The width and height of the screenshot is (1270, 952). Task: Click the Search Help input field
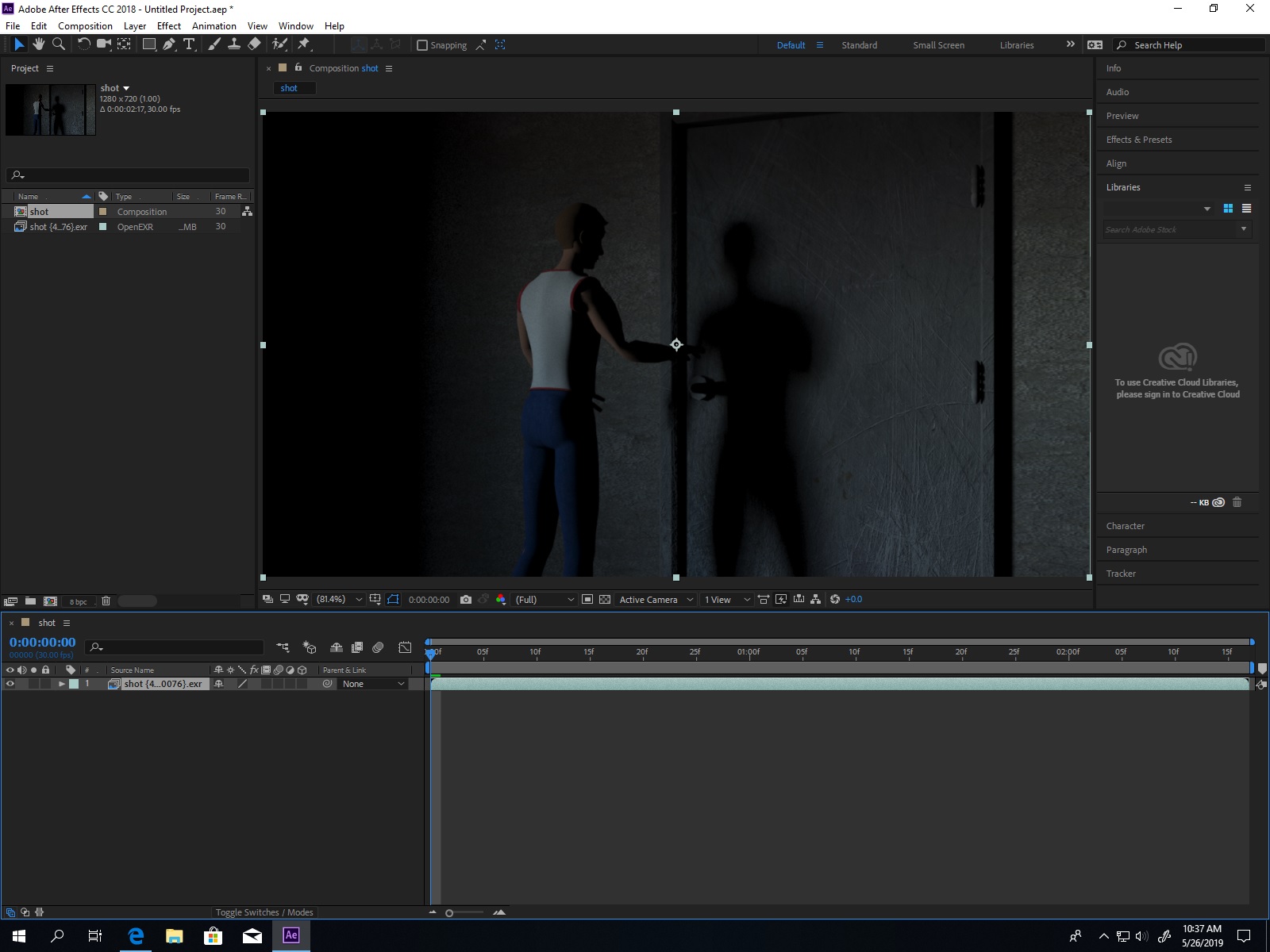click(1195, 45)
